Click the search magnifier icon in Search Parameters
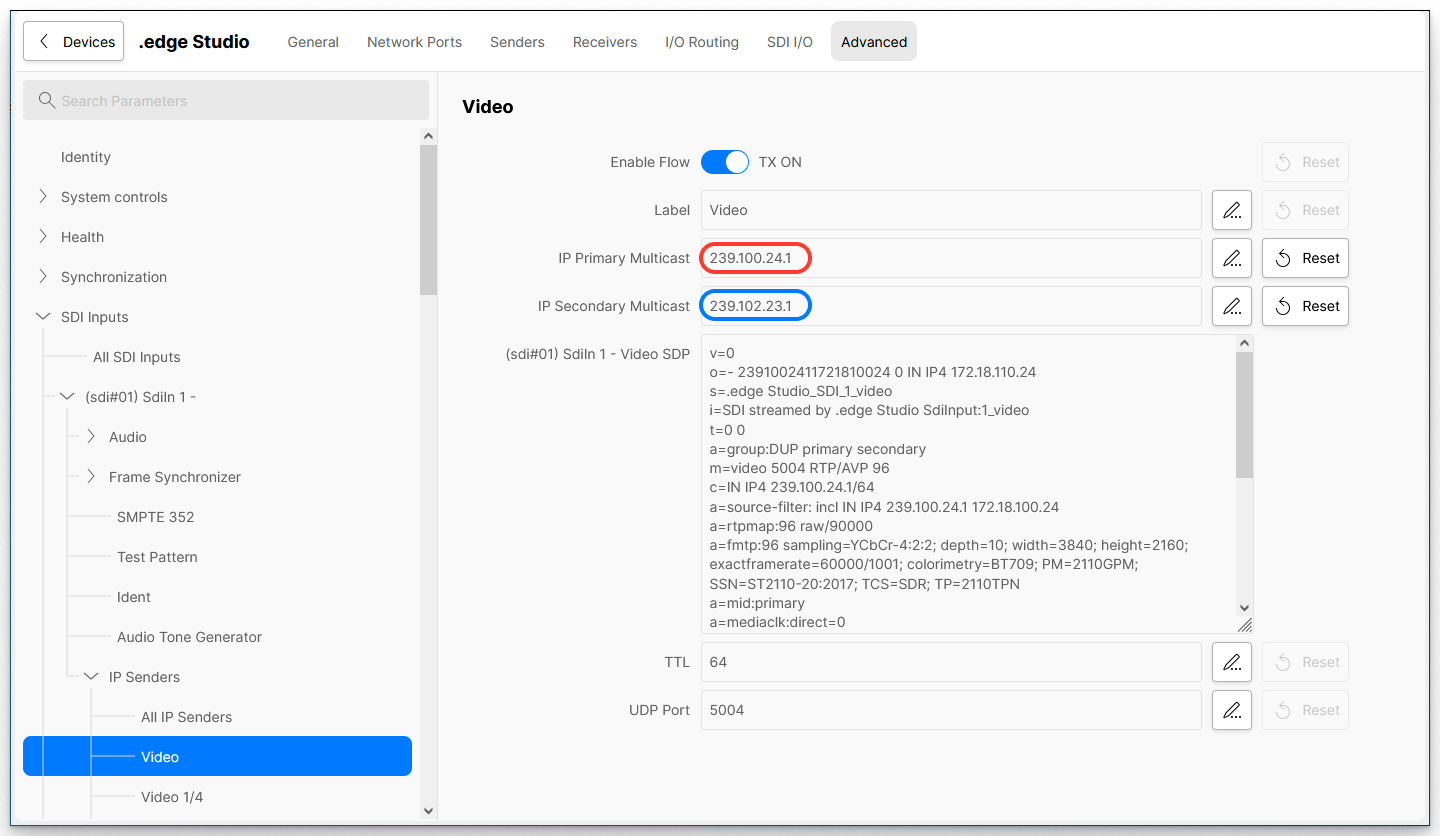1440x836 pixels. point(46,101)
